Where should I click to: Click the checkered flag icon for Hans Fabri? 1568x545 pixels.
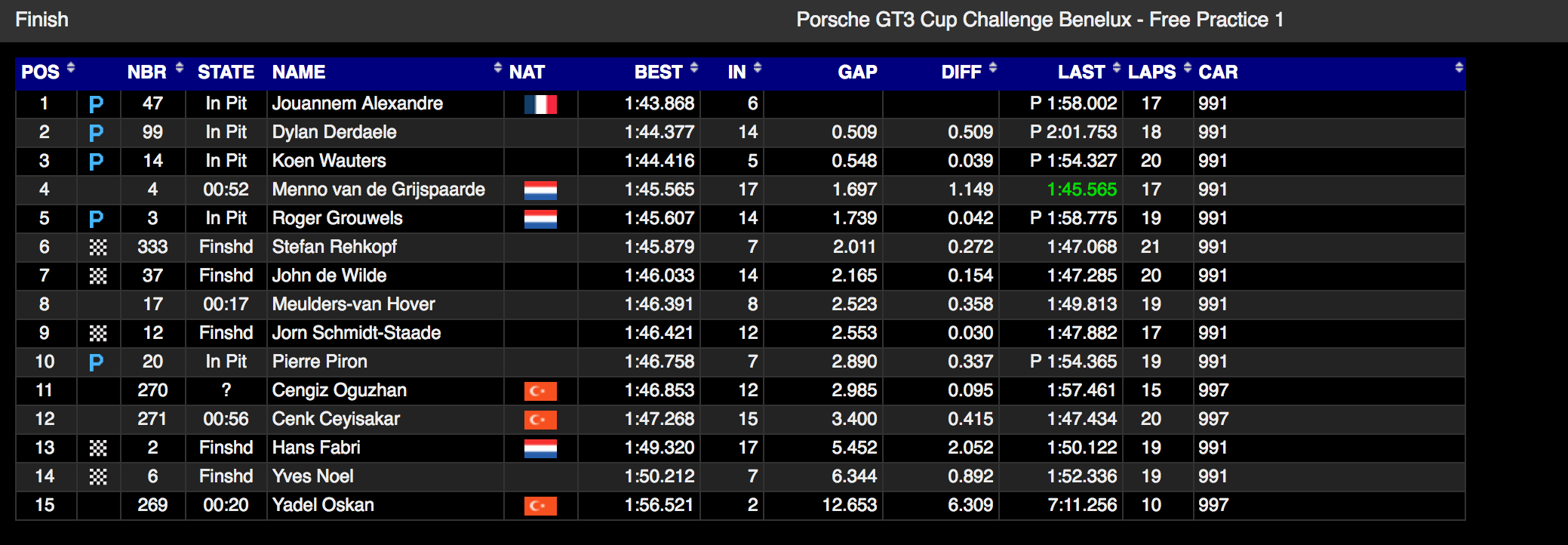coord(98,448)
